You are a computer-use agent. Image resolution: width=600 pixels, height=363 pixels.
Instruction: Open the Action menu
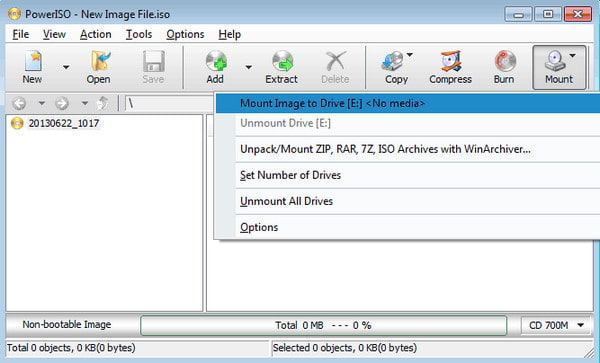click(96, 34)
